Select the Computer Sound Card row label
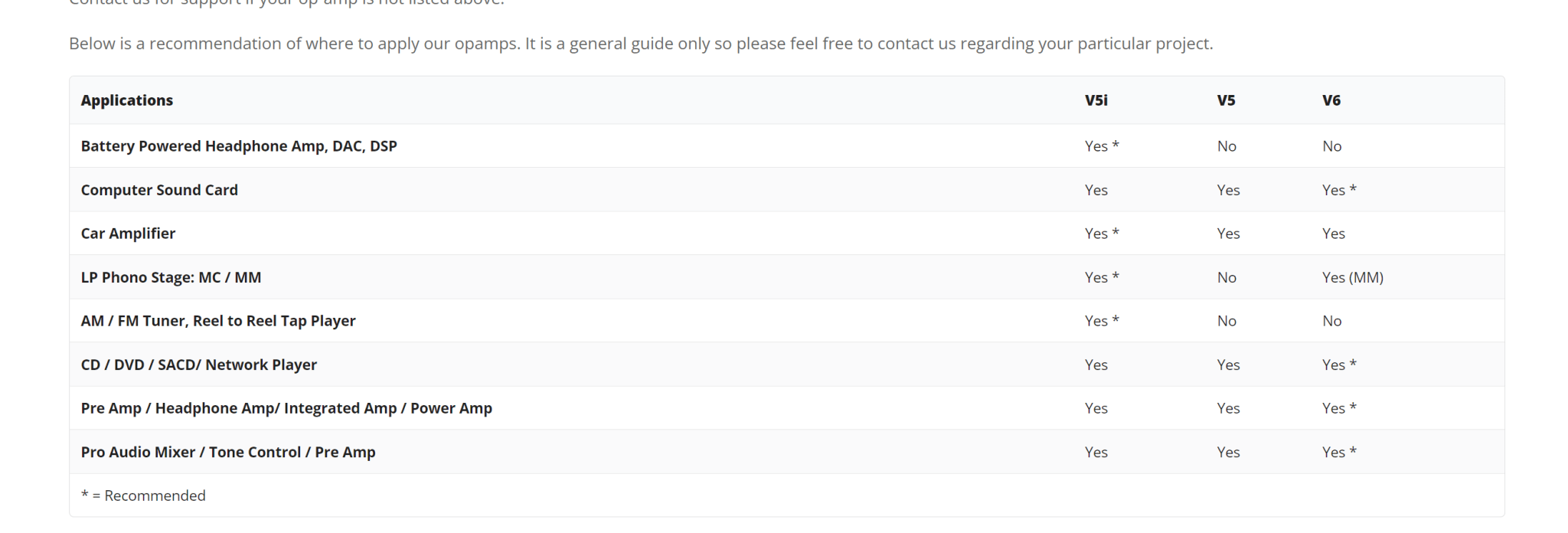The width and height of the screenshot is (1568, 533). click(159, 190)
